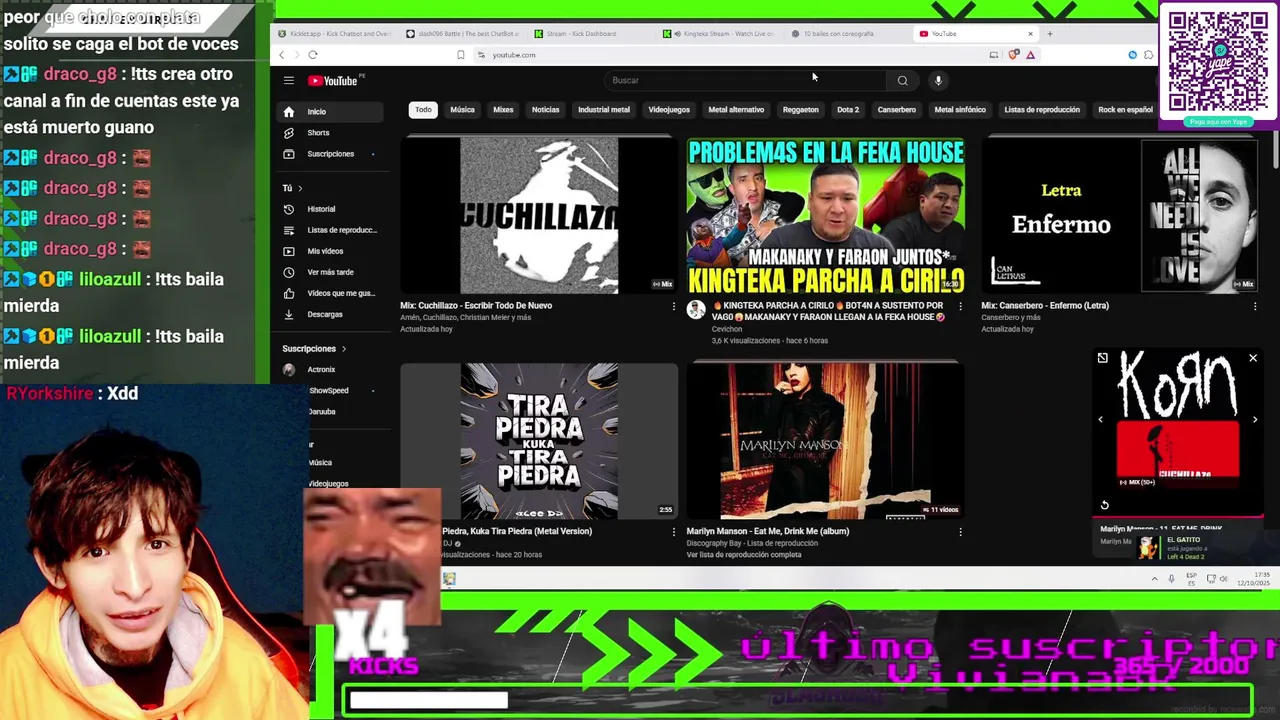
Task: Click the Brave shields icon
Action: [x=1014, y=55]
